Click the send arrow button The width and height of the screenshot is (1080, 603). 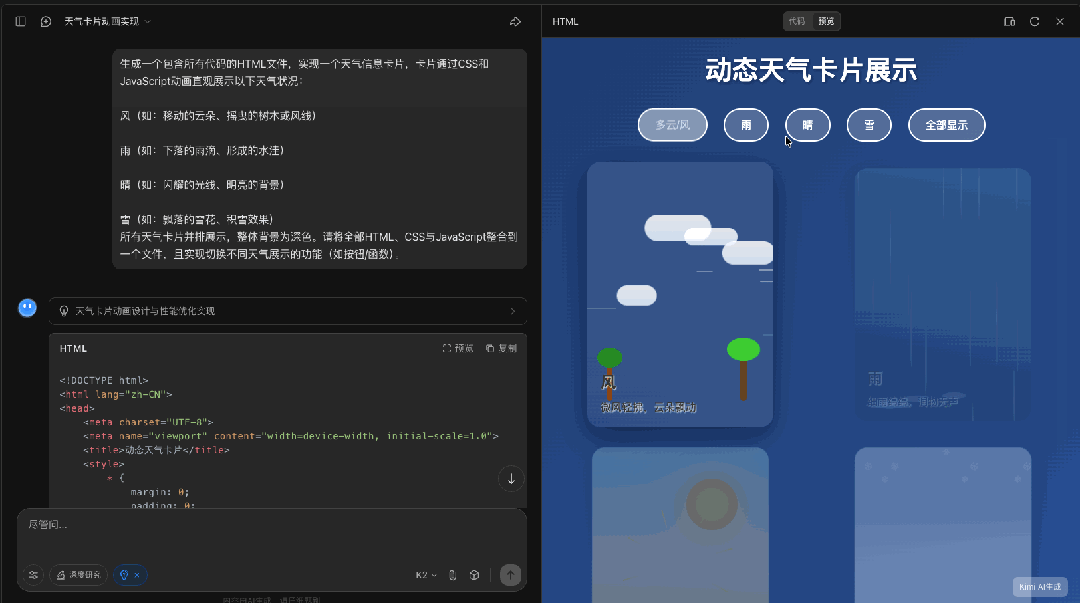pyautogui.click(x=510, y=575)
